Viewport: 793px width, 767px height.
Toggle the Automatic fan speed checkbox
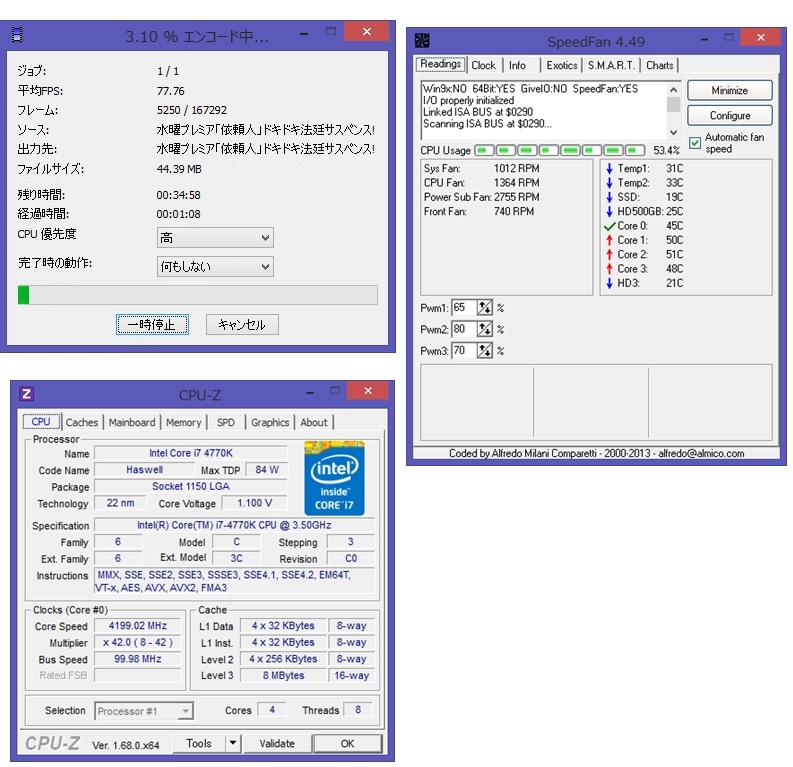click(x=695, y=143)
